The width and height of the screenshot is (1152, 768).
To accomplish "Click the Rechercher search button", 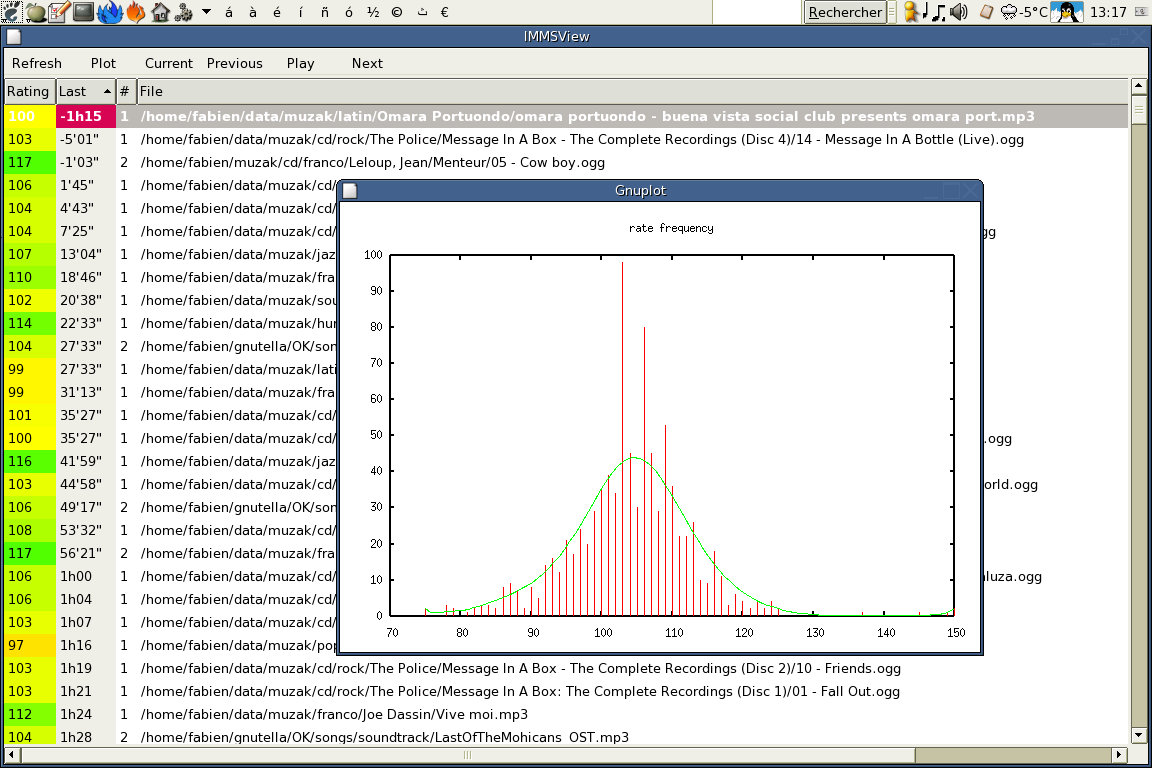I will tap(845, 12).
